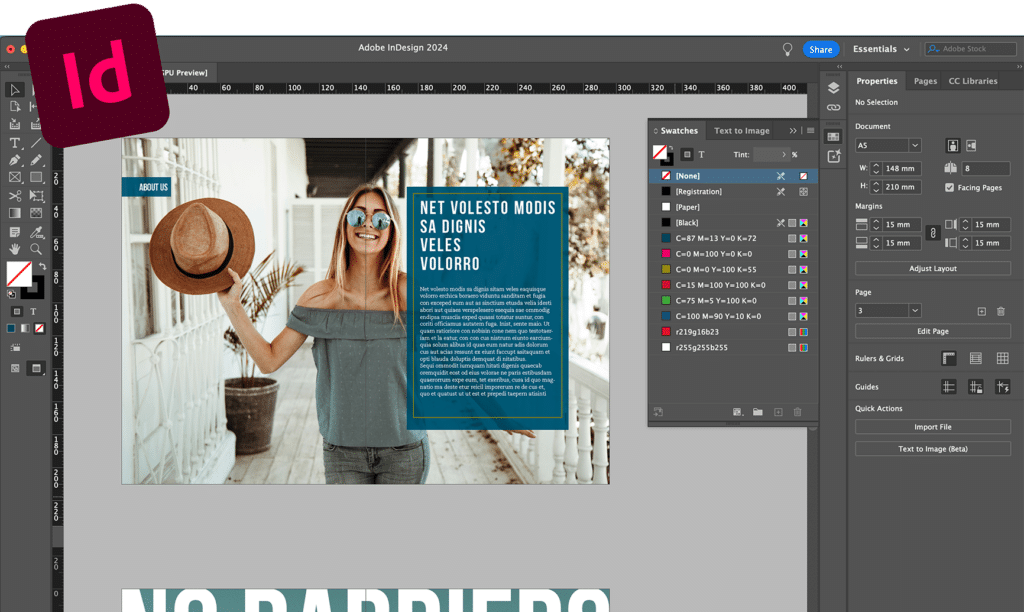This screenshot has height=612, width=1024.
Task: Select the Type tool
Action: pyautogui.click(x=14, y=142)
